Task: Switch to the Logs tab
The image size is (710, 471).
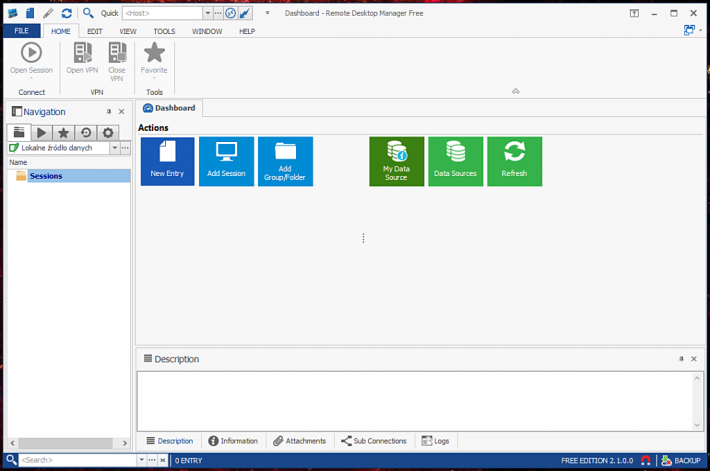Action: [x=436, y=441]
